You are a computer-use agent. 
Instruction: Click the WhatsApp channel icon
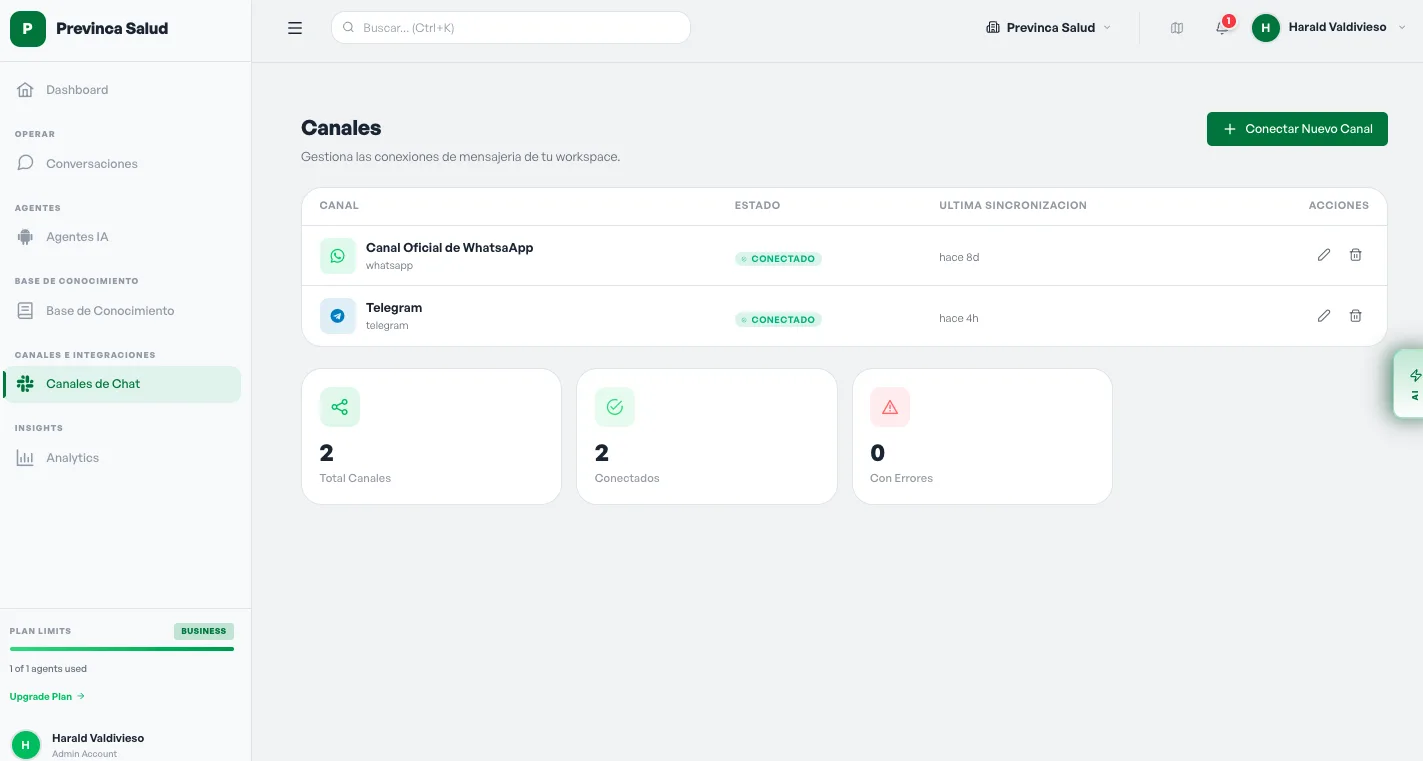click(338, 256)
